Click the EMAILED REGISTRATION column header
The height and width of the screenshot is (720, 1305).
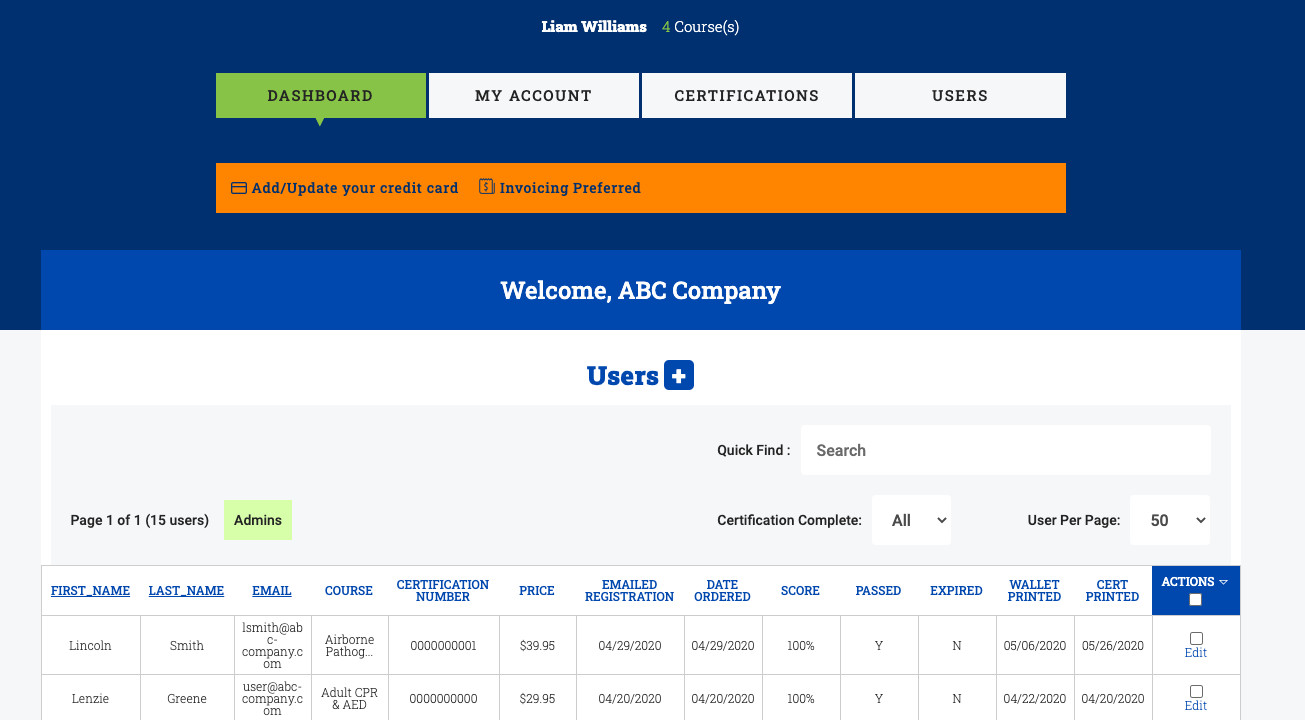630,591
